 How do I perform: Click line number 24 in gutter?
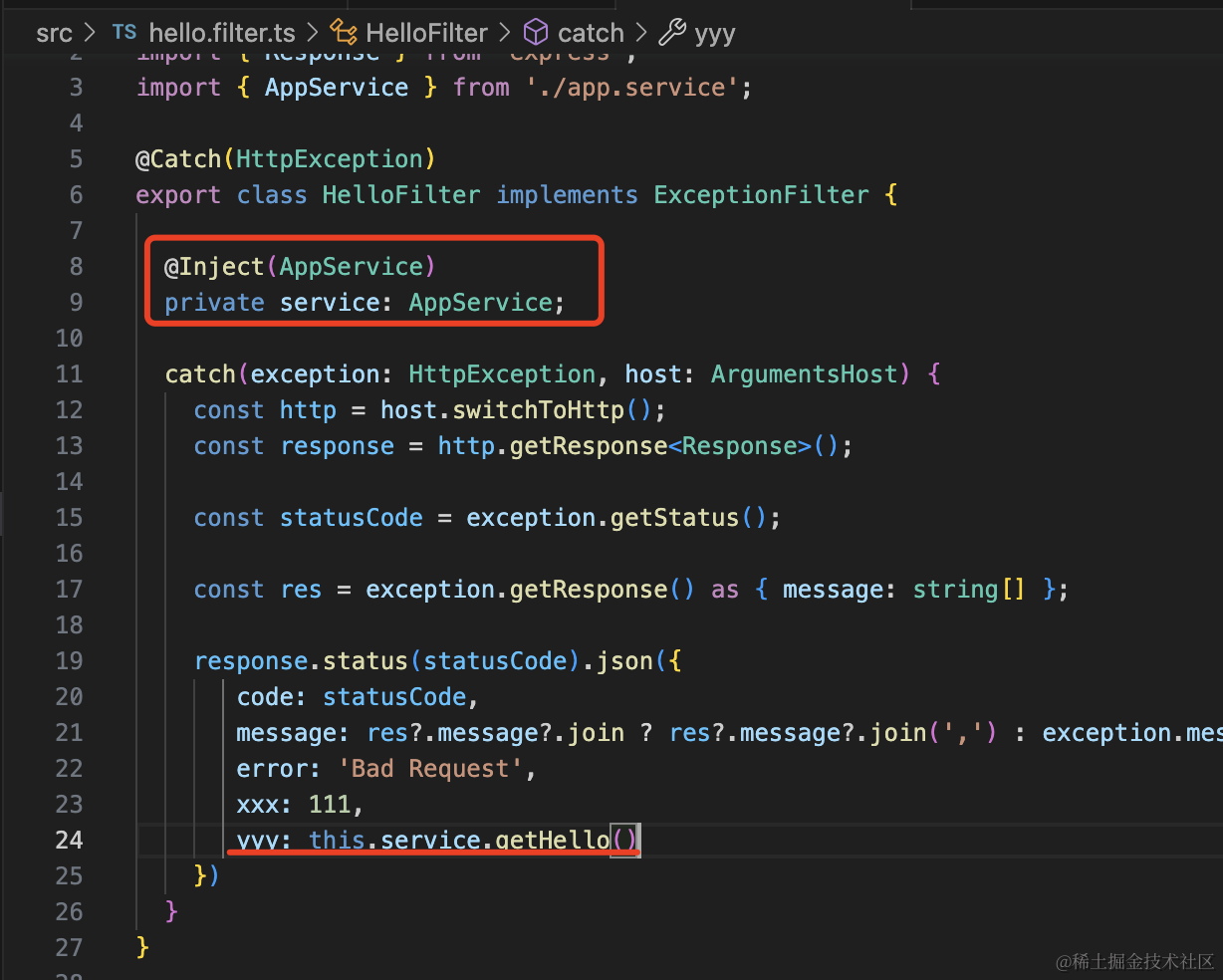69,840
